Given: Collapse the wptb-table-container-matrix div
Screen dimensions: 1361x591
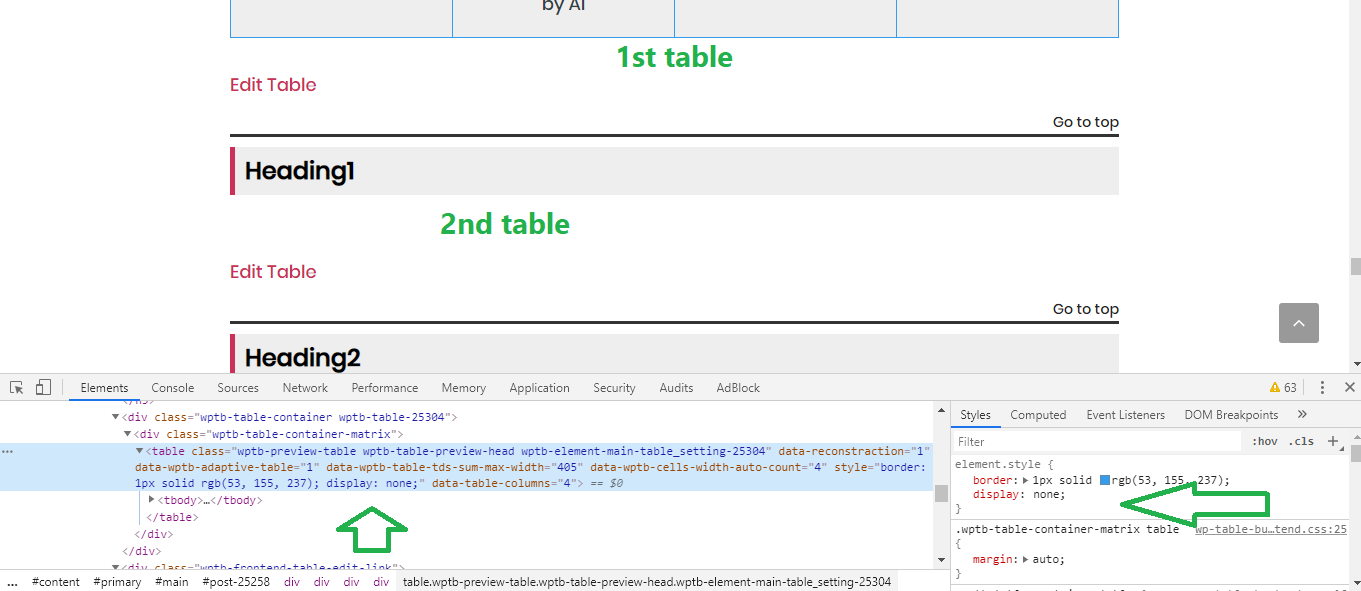Looking at the screenshot, I should point(127,434).
